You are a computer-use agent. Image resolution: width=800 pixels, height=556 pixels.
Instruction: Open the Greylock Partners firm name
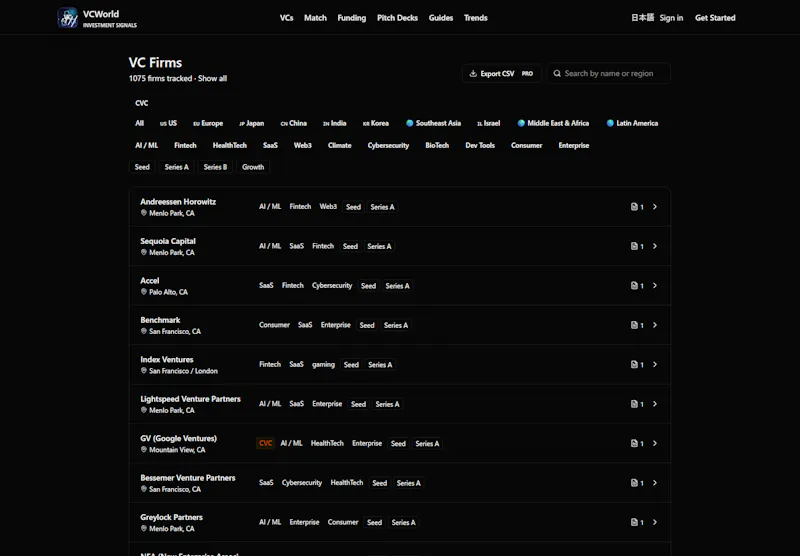pos(171,517)
